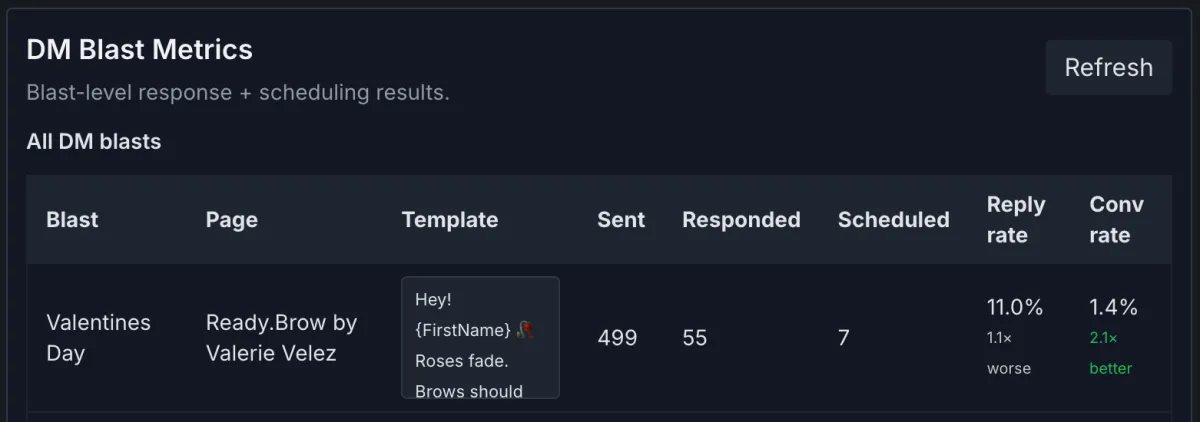Sort by the Blast column header
The height and width of the screenshot is (422, 1200).
[72, 220]
